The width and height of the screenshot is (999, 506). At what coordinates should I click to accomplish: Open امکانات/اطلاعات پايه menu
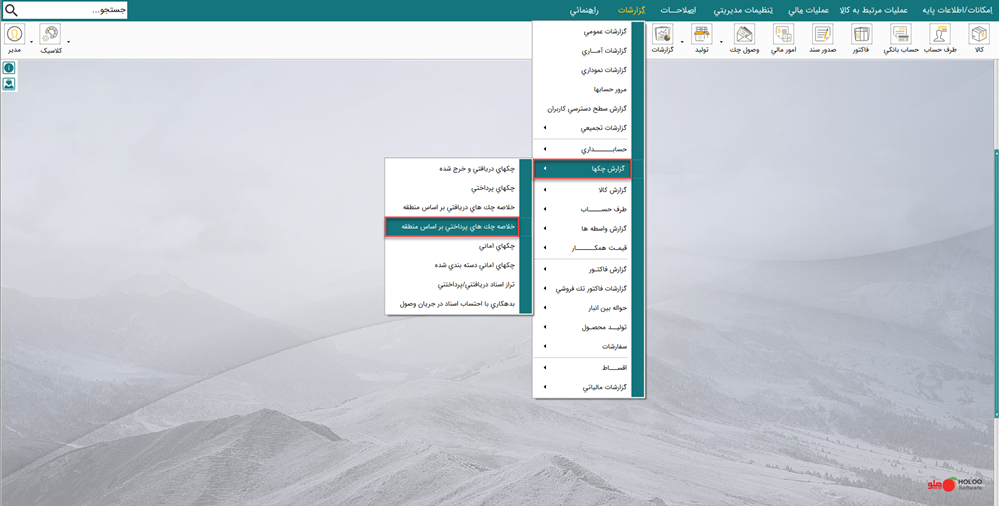pyautogui.click(x=958, y=10)
